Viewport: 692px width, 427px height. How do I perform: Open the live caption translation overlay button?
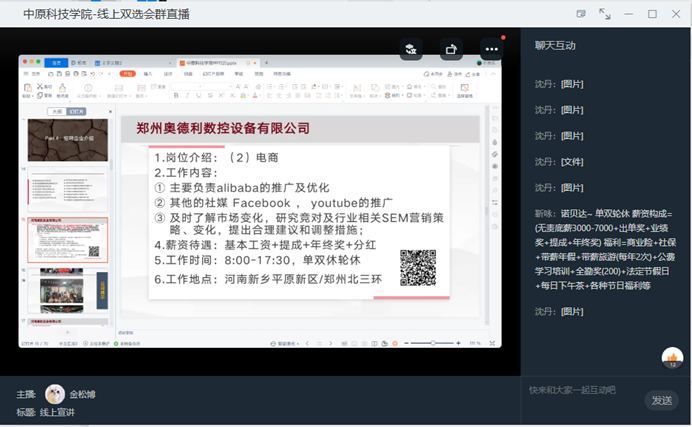pos(411,49)
